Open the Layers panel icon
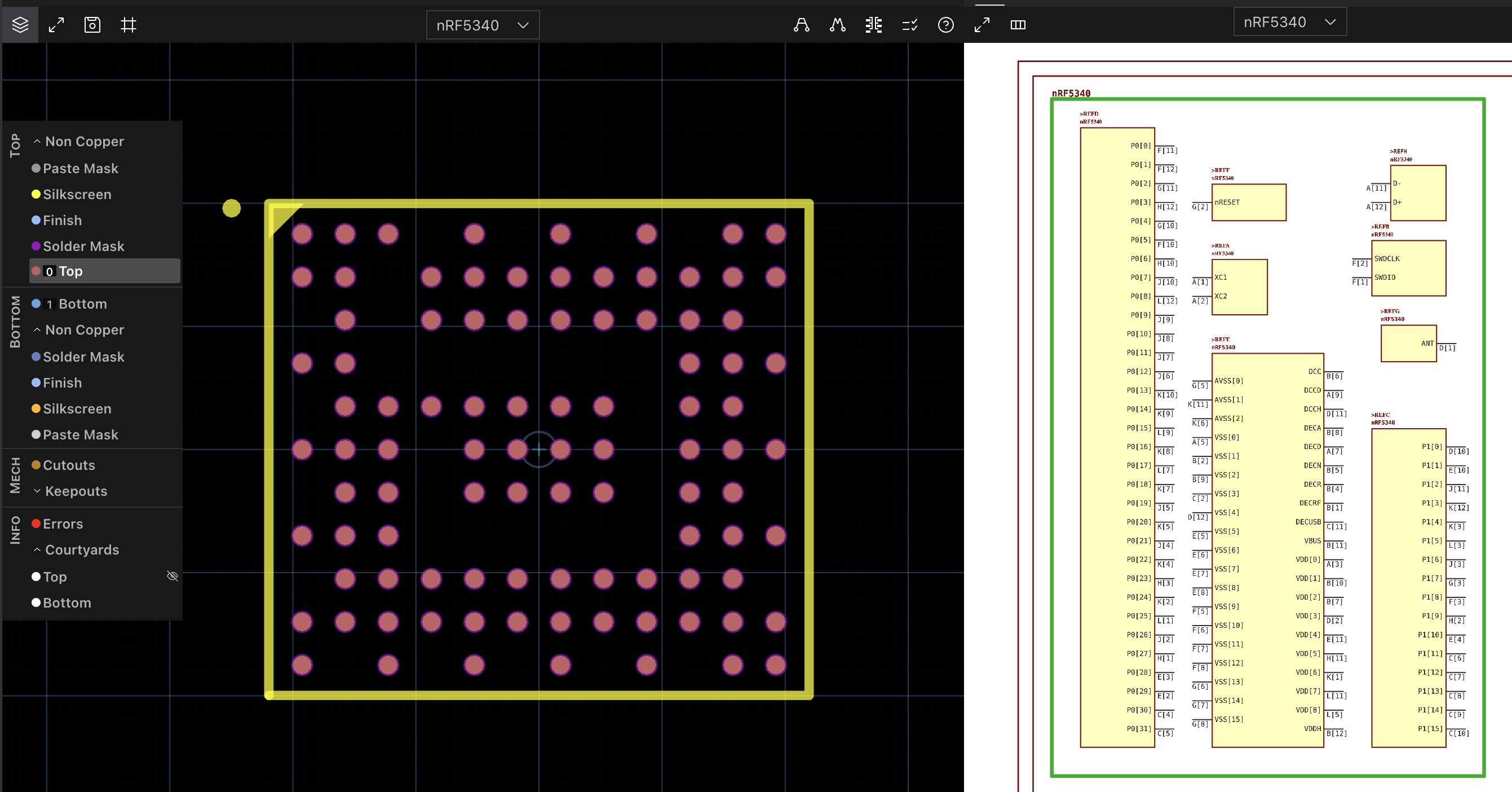The height and width of the screenshot is (792, 1512). (20, 25)
